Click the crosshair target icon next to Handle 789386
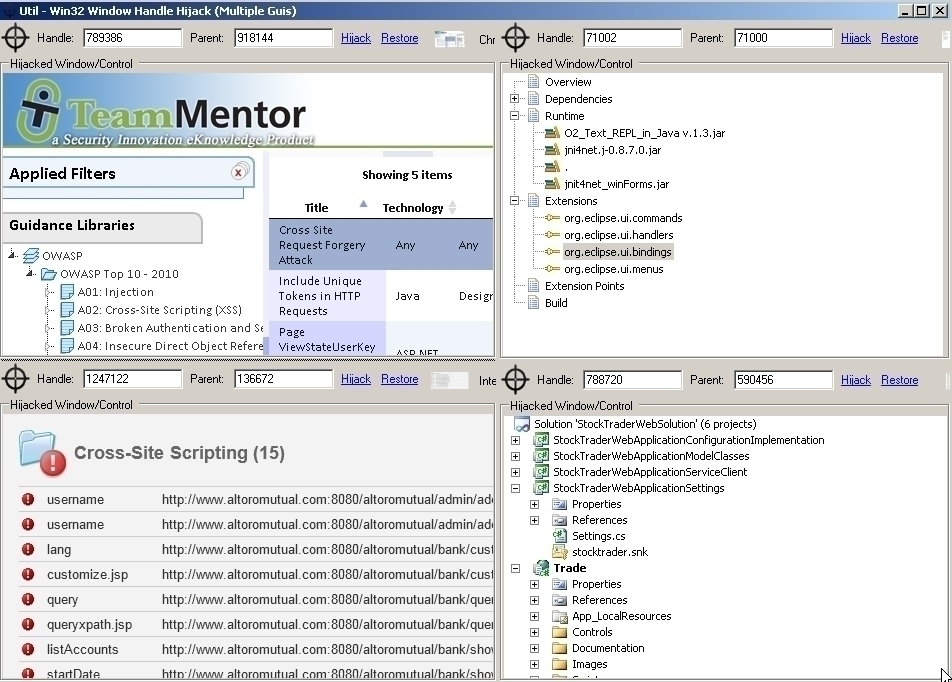 (x=16, y=38)
